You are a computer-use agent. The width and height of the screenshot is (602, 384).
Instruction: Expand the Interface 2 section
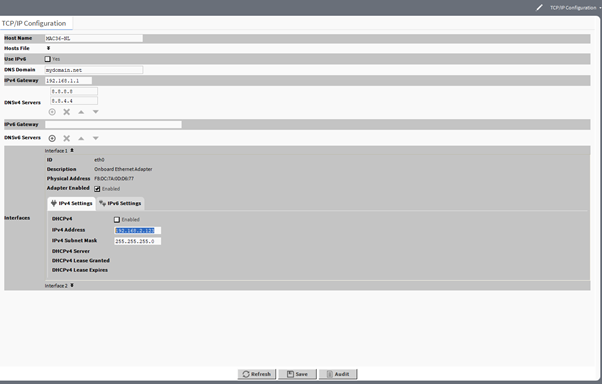point(72,285)
